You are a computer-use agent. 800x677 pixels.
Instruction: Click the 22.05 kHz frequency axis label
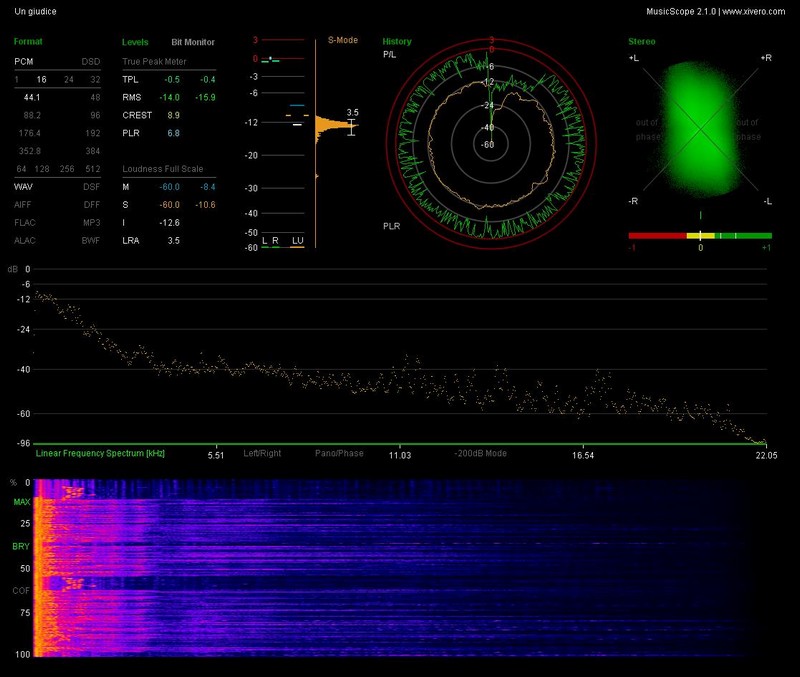tap(766, 455)
